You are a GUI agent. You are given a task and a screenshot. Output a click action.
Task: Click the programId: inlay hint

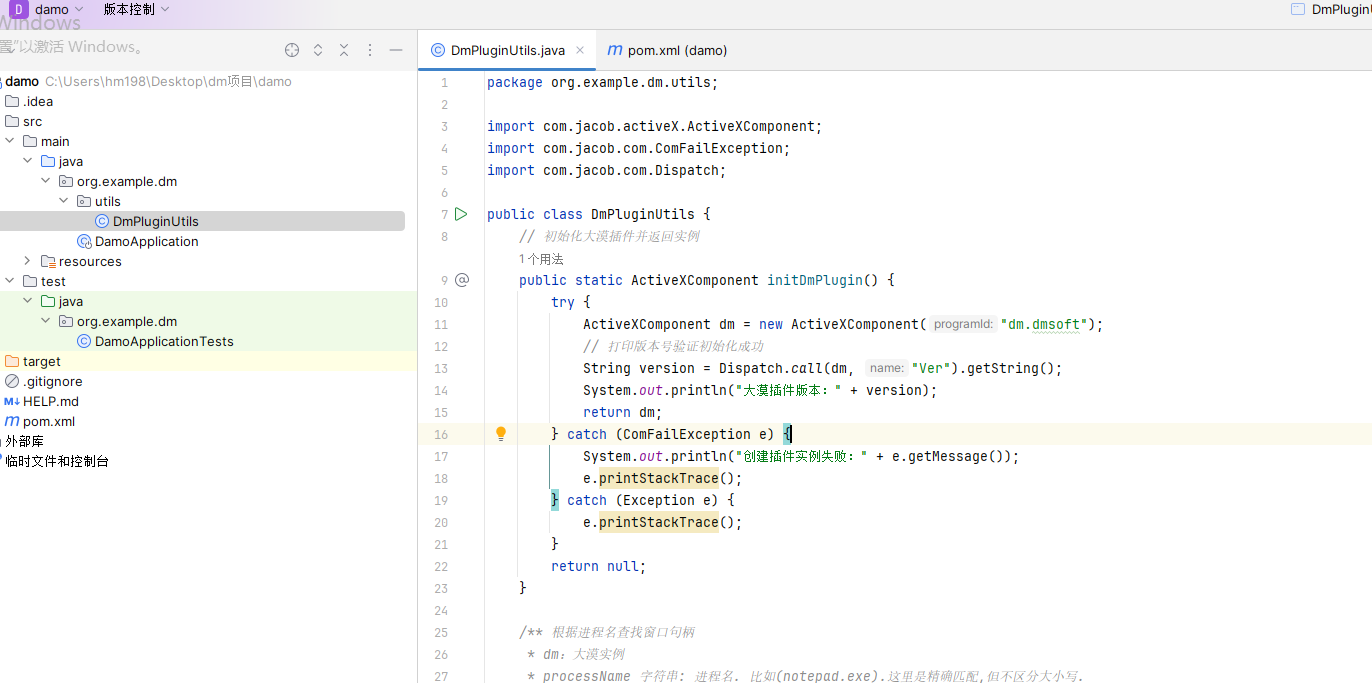point(964,324)
